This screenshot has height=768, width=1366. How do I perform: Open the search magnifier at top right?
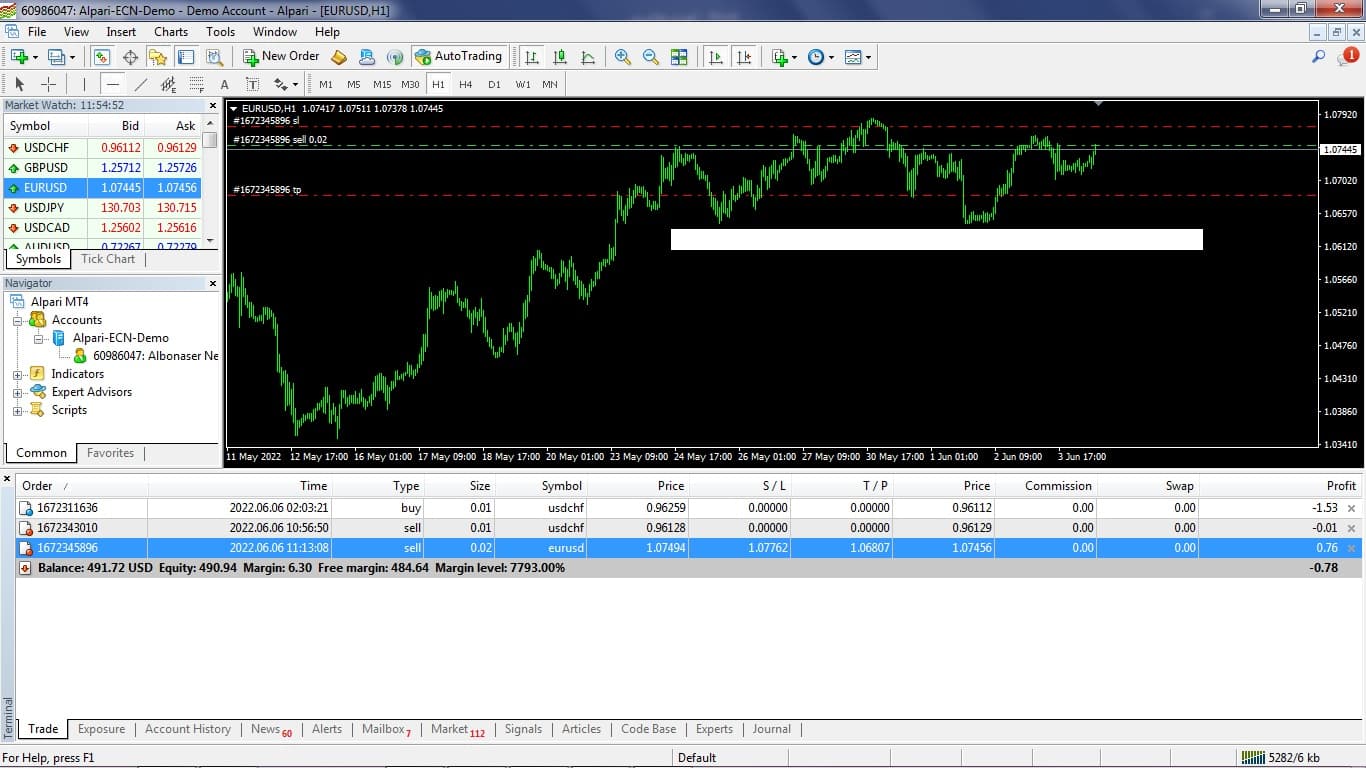click(x=1319, y=57)
